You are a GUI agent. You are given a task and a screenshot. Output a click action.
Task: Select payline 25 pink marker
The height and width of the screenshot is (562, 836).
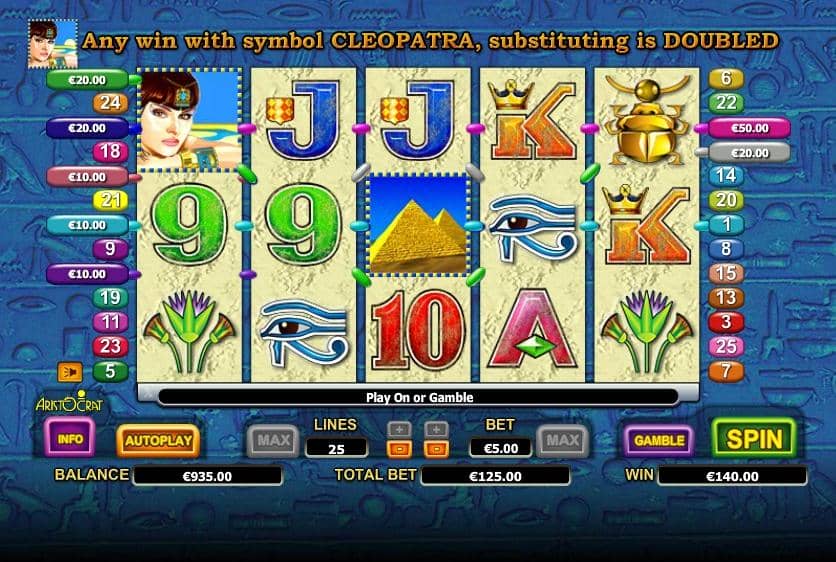click(726, 347)
